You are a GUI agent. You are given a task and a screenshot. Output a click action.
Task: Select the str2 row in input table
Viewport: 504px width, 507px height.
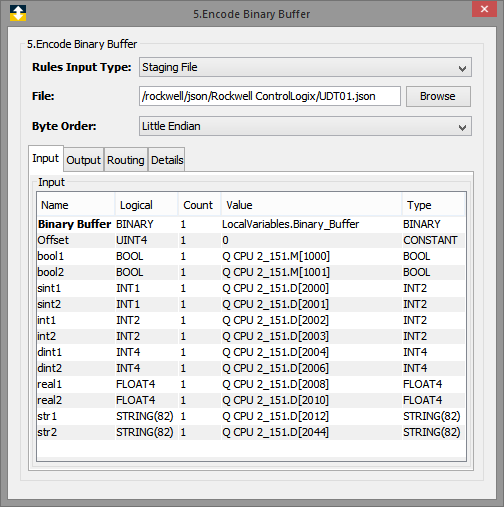tap(251, 432)
